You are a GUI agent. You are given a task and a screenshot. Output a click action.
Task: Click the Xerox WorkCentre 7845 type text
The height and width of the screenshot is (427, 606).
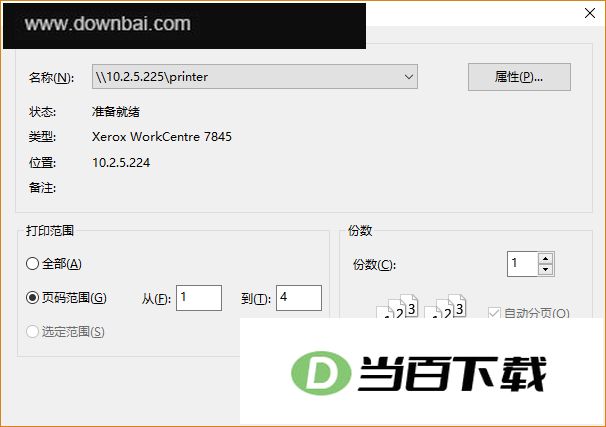pos(162,136)
